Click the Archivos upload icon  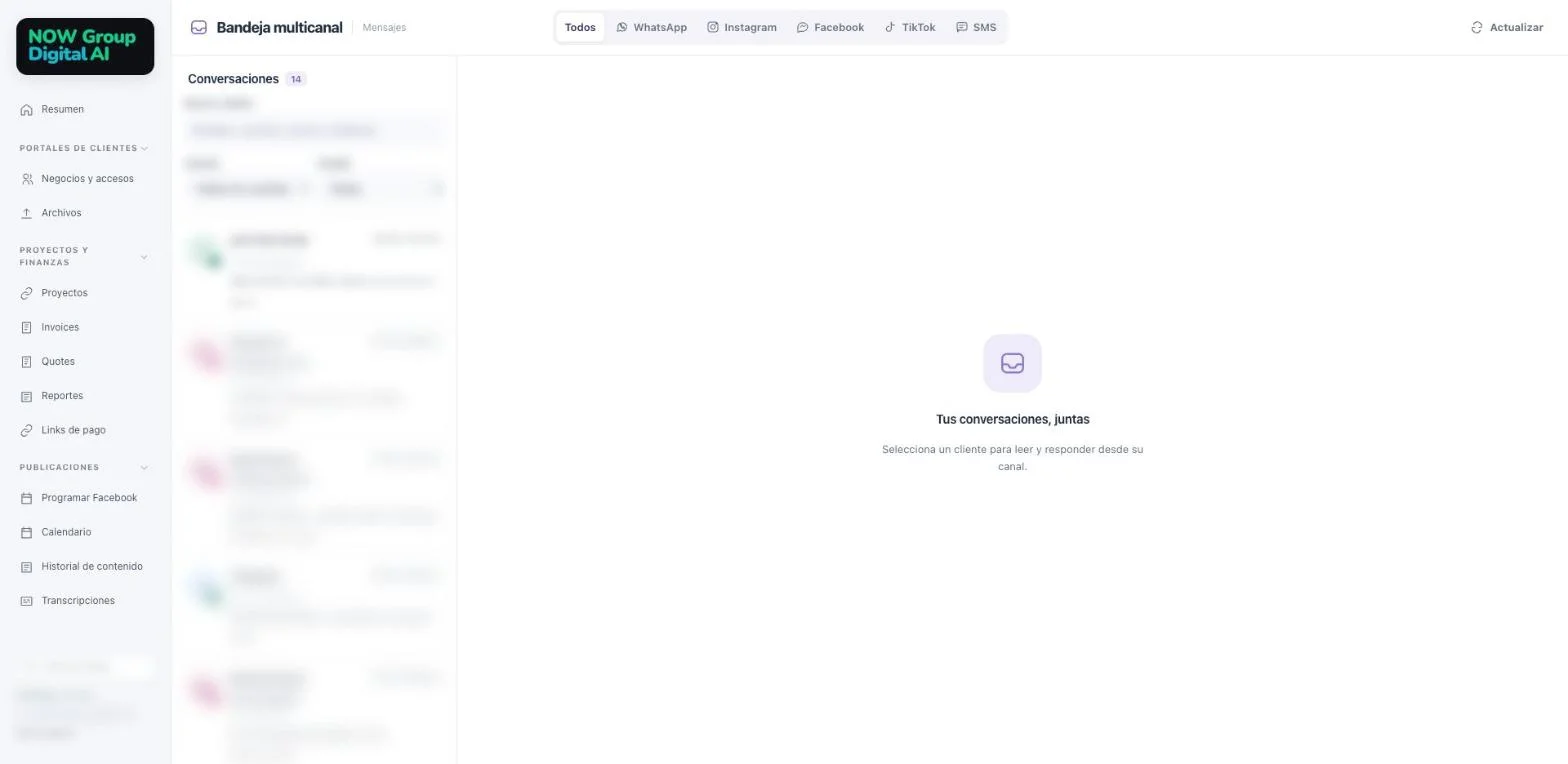click(27, 213)
